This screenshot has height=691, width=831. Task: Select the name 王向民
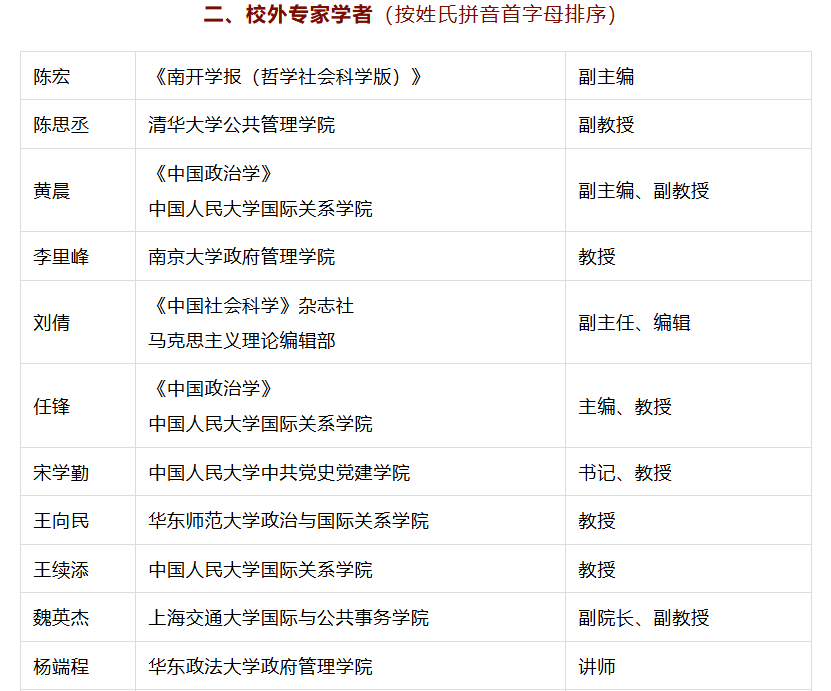tap(61, 521)
